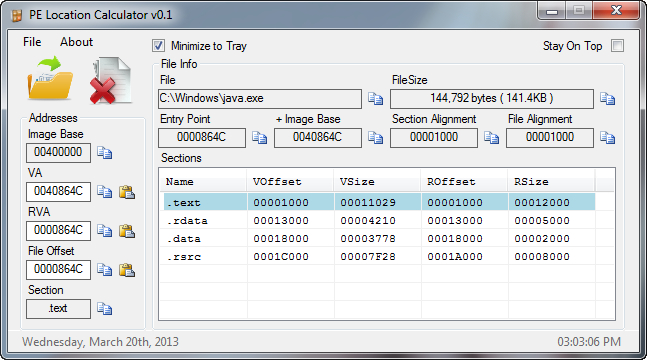Click the Image Base field 00400000
This screenshot has width=647, height=360.
click(58, 153)
